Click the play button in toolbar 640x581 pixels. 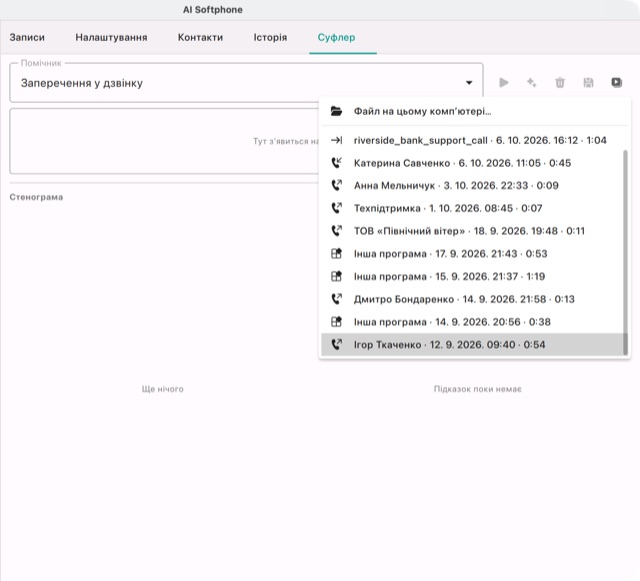(x=504, y=82)
